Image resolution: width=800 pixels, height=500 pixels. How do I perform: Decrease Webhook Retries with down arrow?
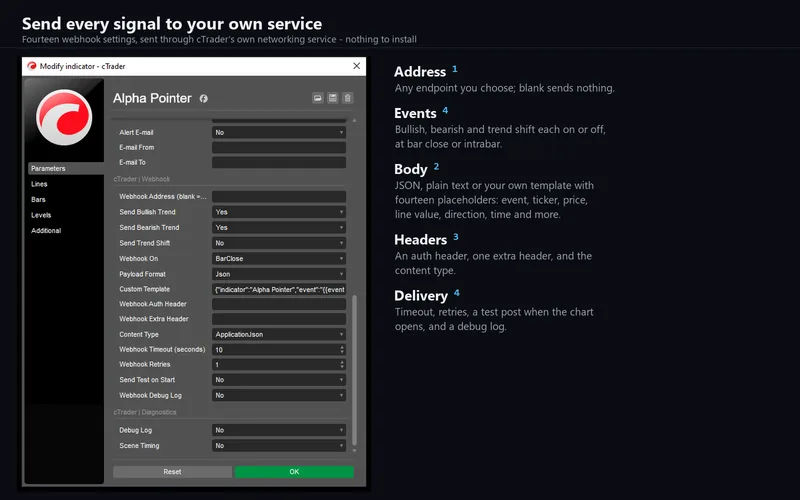click(x=342, y=367)
